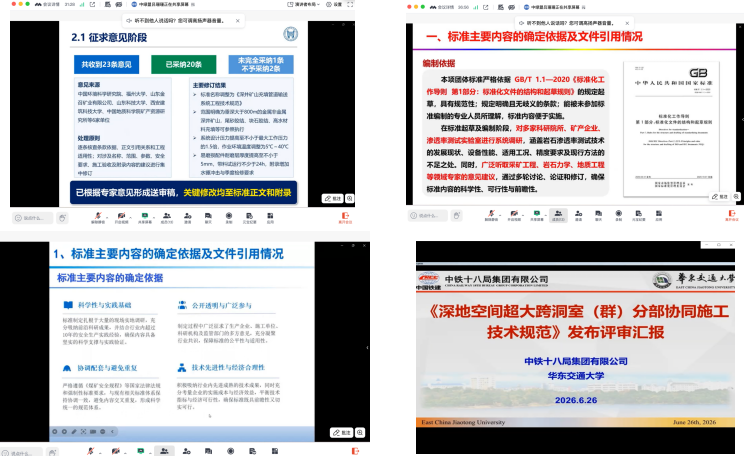The height and width of the screenshot is (456, 745).
Task: Click the network signal bars in the top-right window
Action: pyautogui.click(x=476, y=7)
